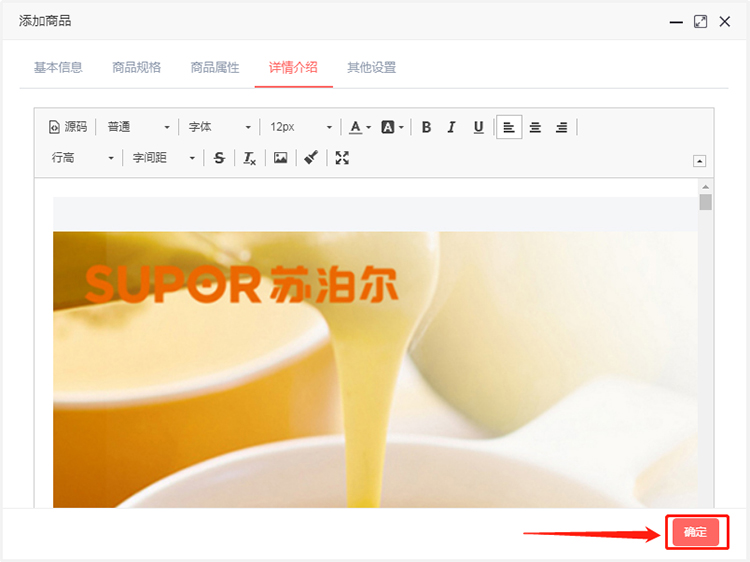The height and width of the screenshot is (562, 750).
Task: Toggle bold formatting
Action: [x=426, y=127]
